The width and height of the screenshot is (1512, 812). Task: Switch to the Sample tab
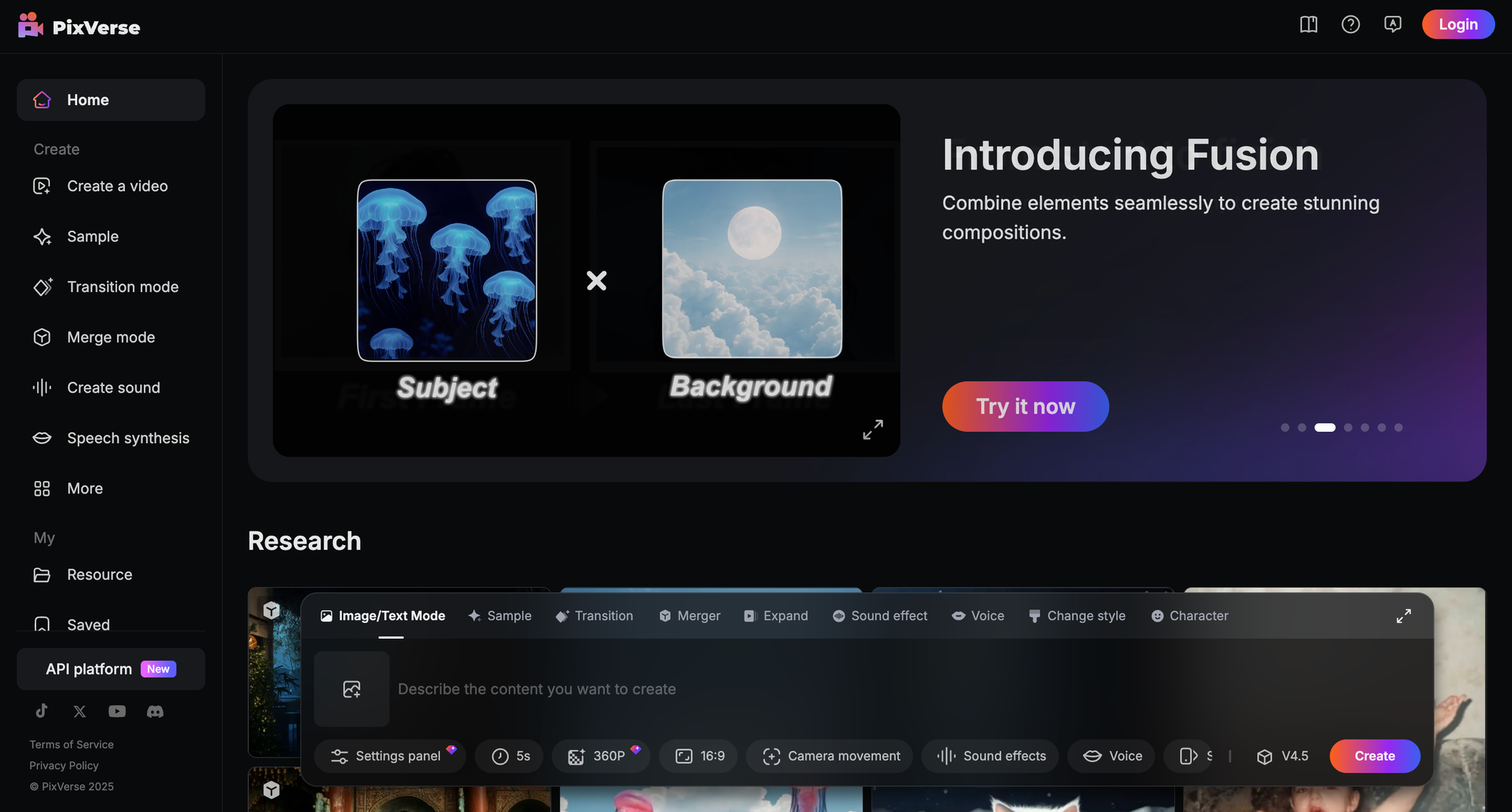point(500,616)
